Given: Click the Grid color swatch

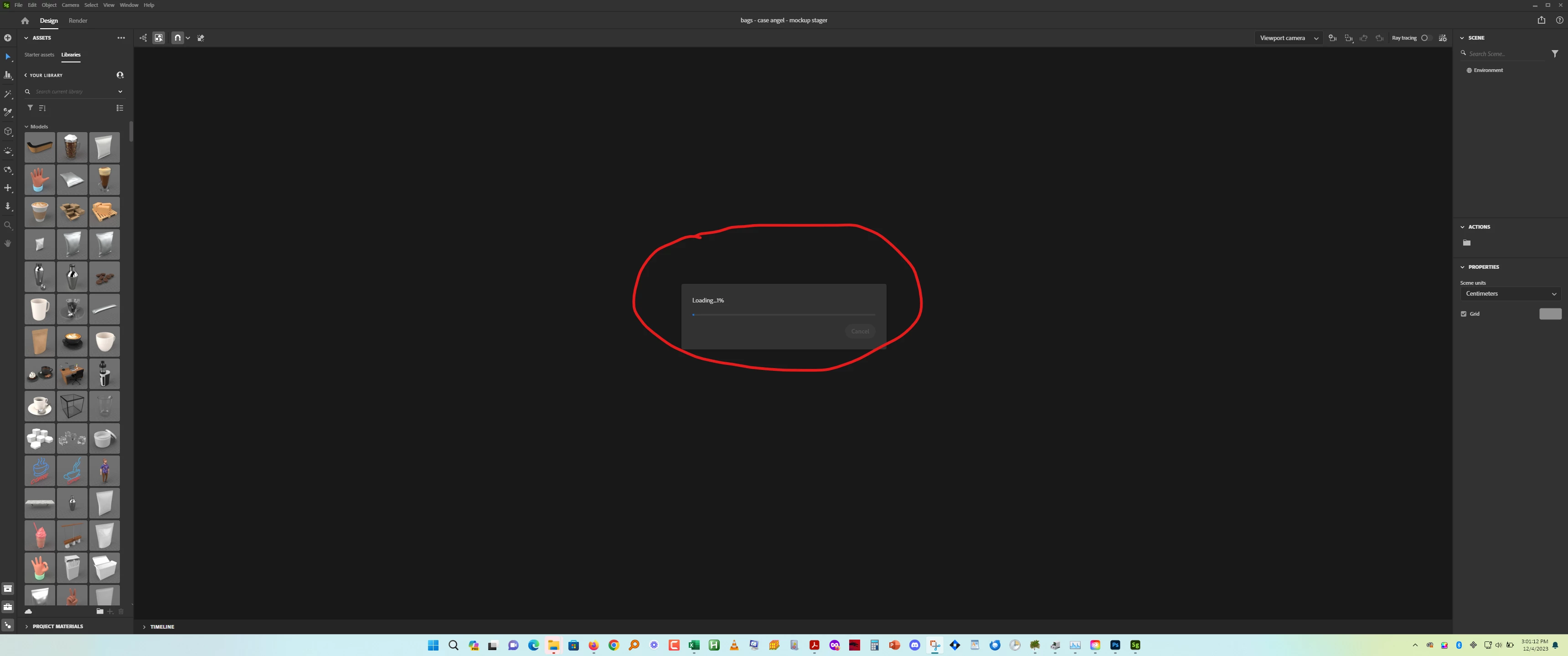Looking at the screenshot, I should click(1550, 314).
